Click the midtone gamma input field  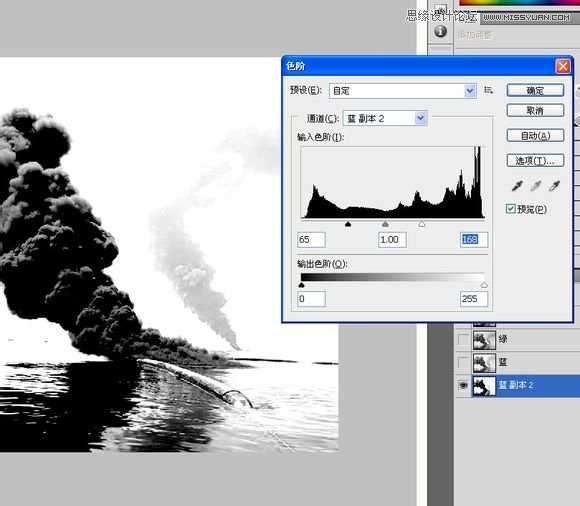click(x=392, y=240)
